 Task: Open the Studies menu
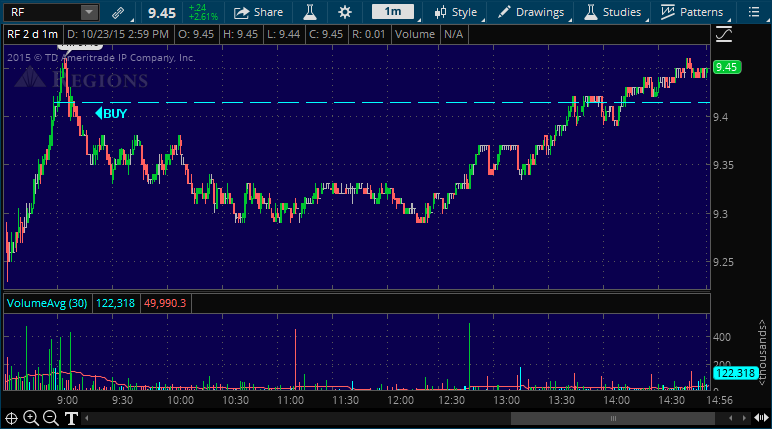pos(612,12)
